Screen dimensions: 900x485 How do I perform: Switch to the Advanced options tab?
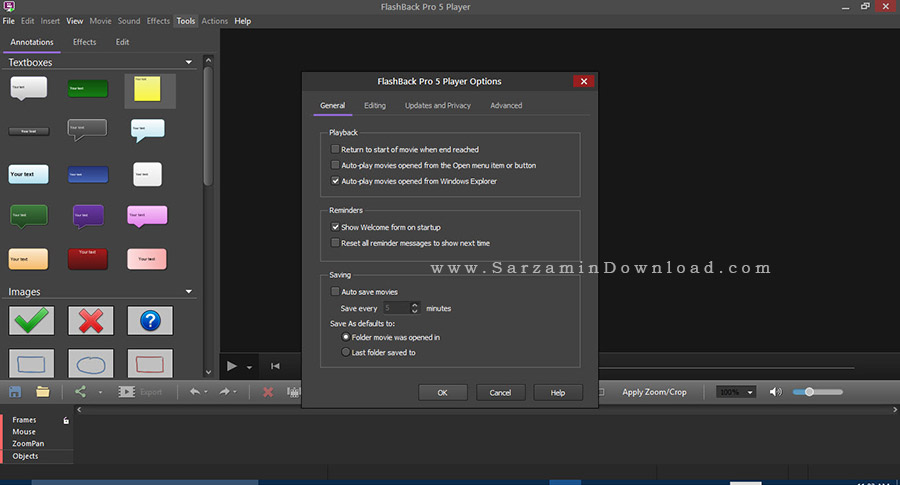click(506, 106)
